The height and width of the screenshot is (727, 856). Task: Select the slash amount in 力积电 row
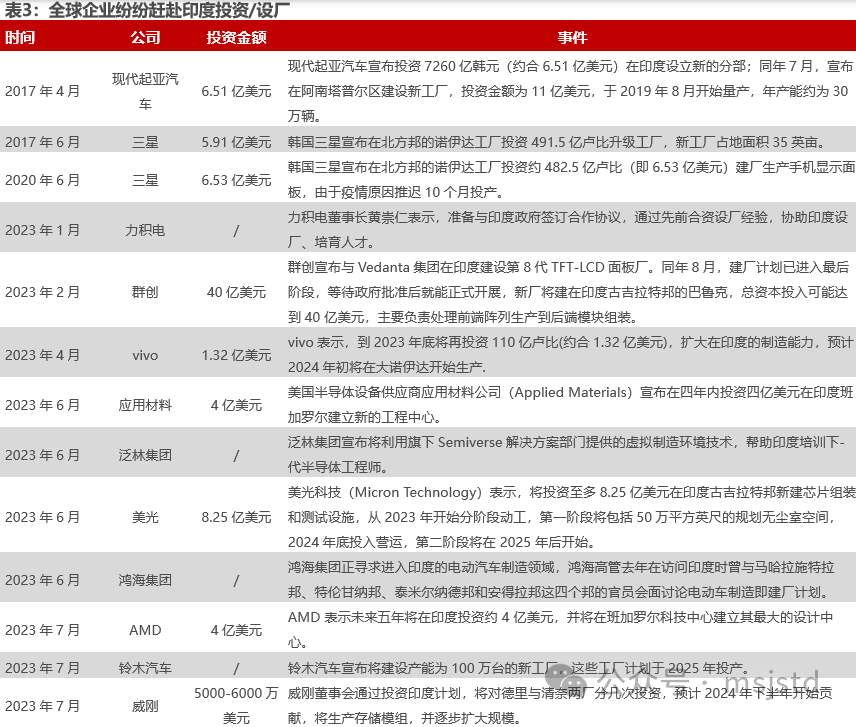pyautogui.click(x=236, y=230)
